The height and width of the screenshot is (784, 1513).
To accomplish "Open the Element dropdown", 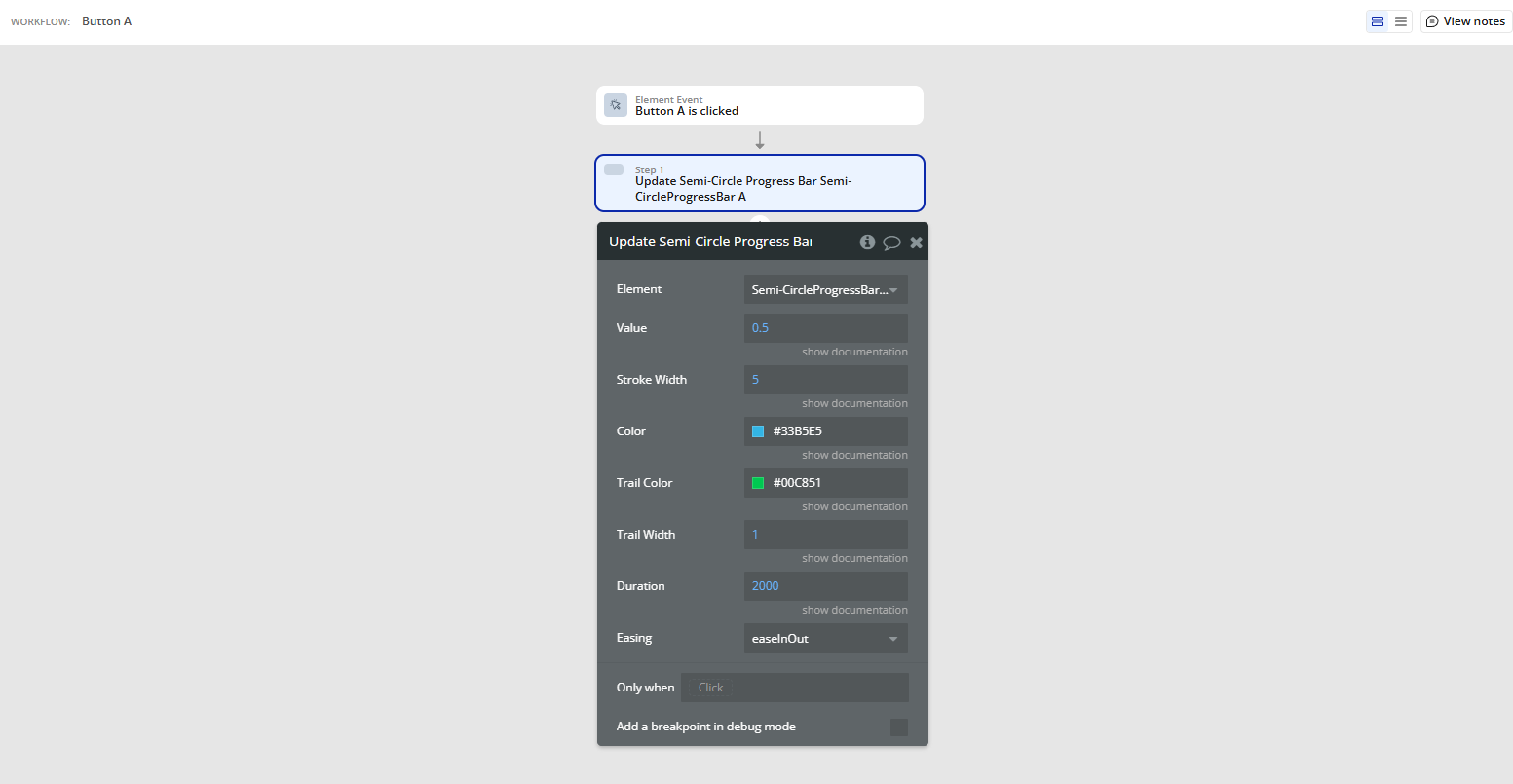I will [x=825, y=289].
